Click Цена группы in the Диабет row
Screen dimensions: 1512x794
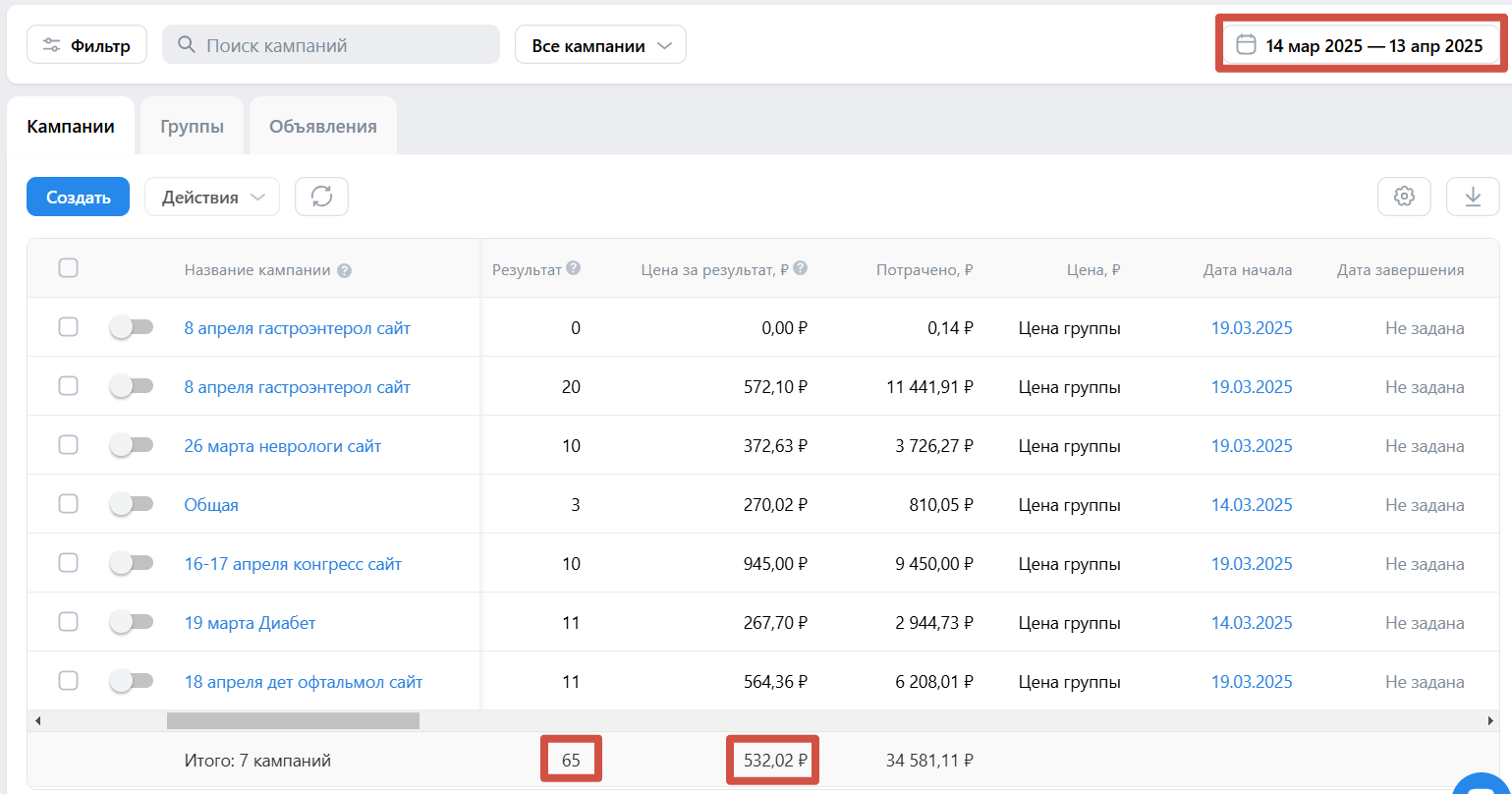click(1070, 623)
